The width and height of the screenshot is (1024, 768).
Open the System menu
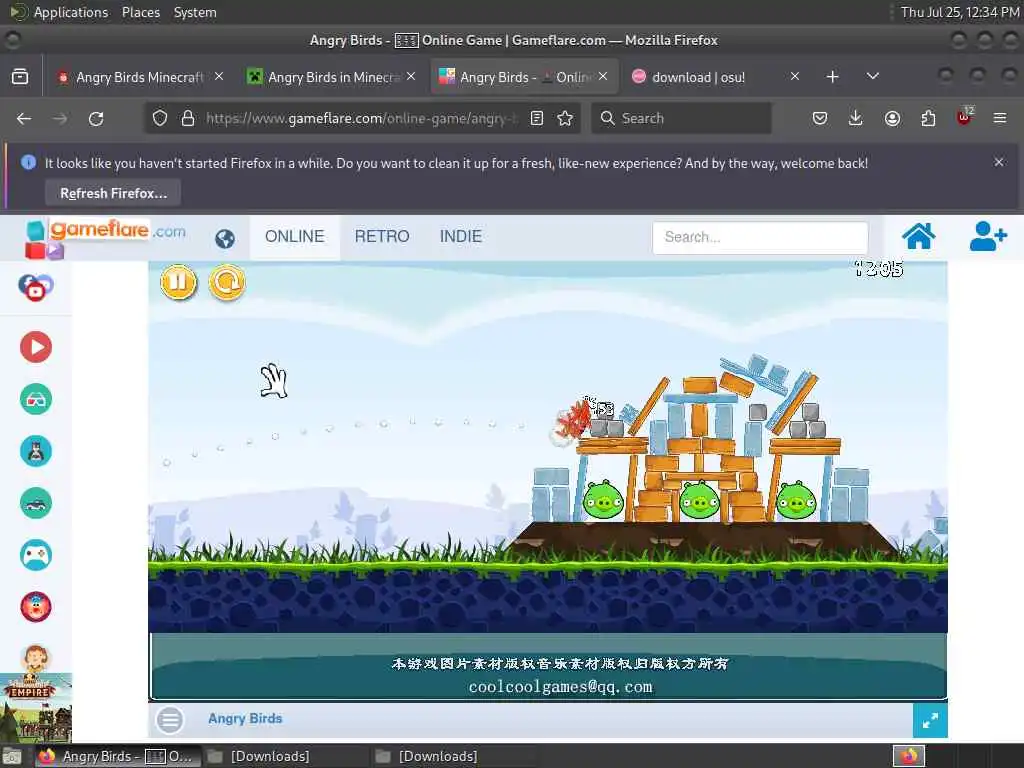point(195,12)
